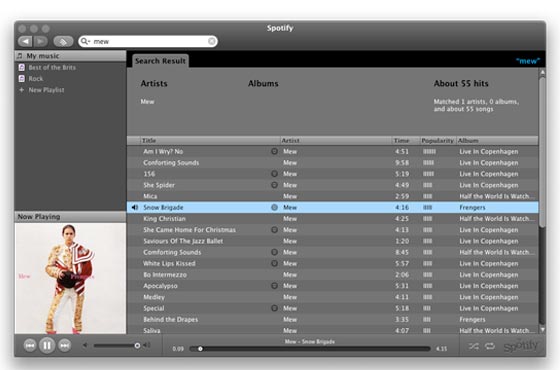Screen dimensions: 560x370
Task: Click the high volume speaker icon
Action: coord(146,345)
